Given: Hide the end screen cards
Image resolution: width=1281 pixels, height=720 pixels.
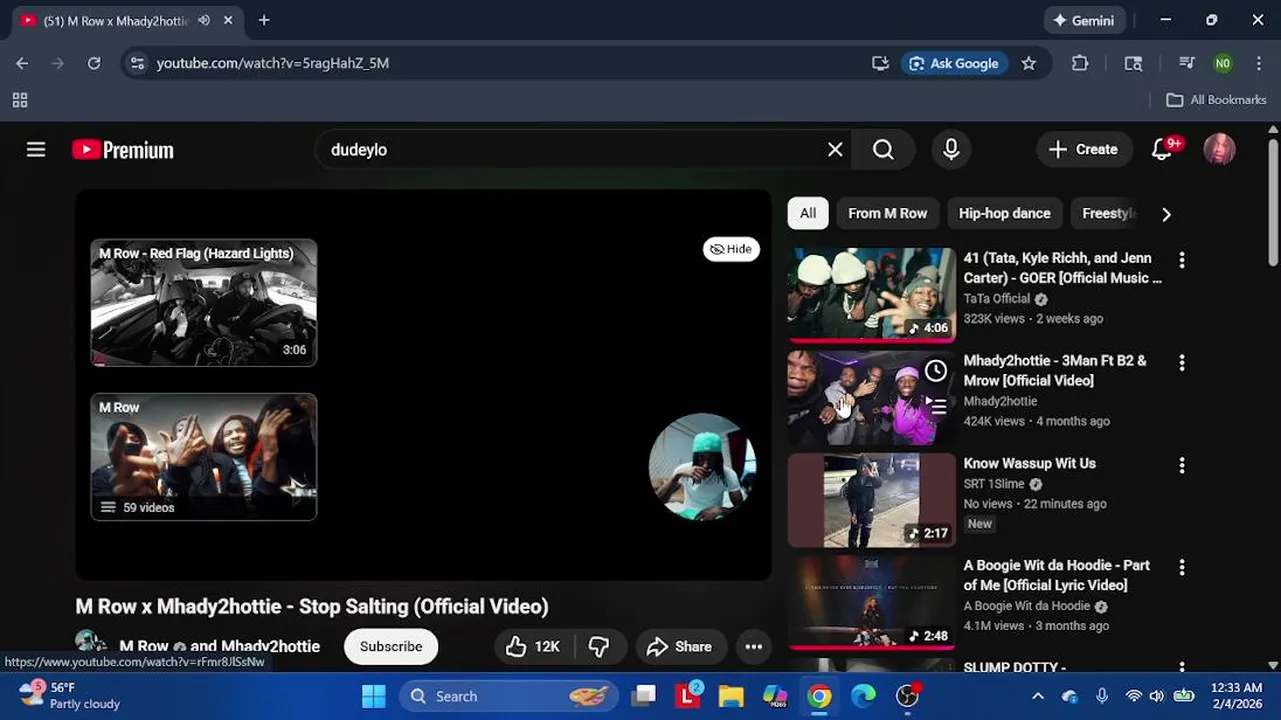Looking at the screenshot, I should click(731, 249).
